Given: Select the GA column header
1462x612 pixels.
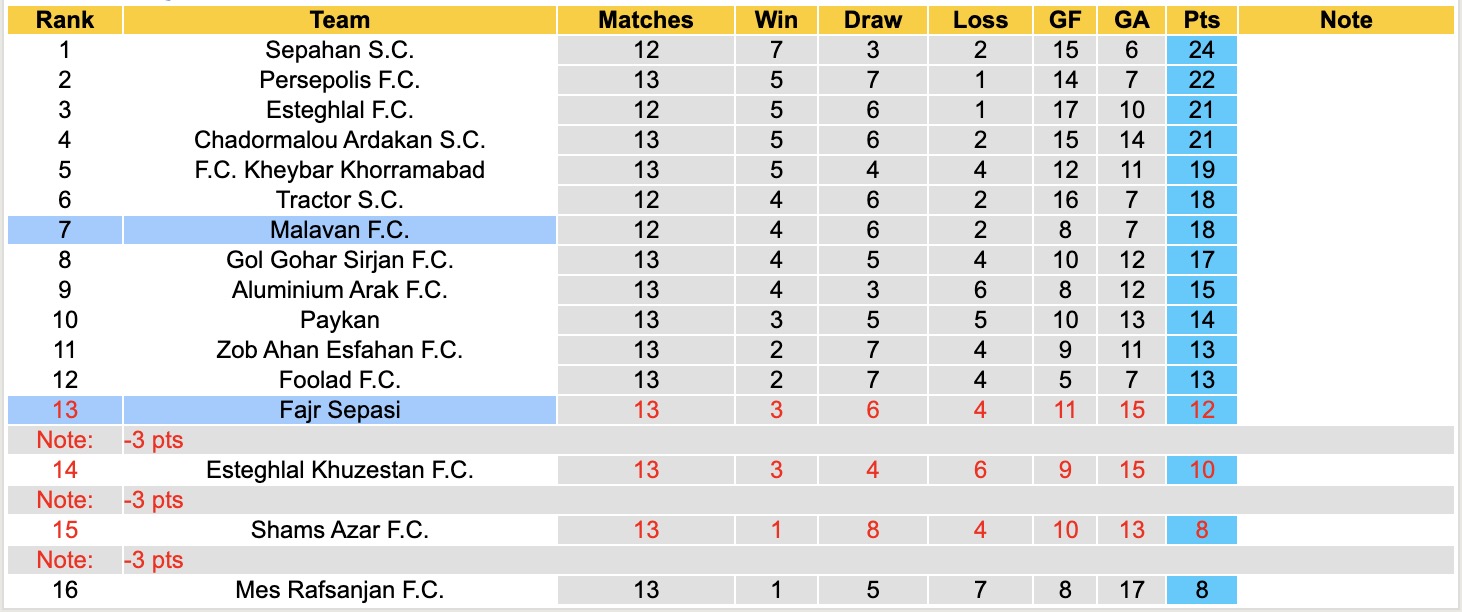Looking at the screenshot, I should click(x=1132, y=20).
